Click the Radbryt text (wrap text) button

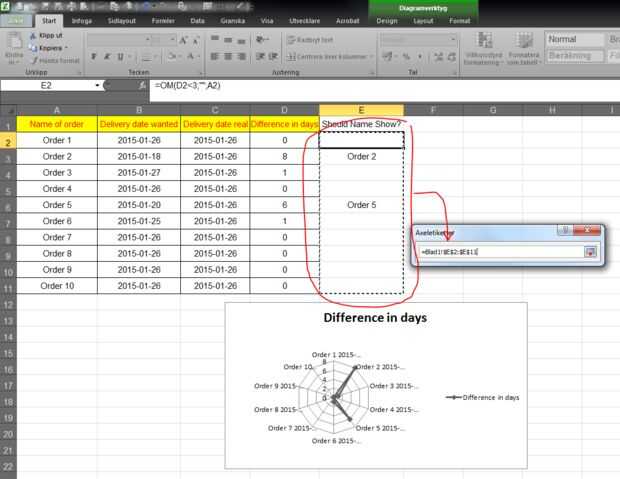click(310, 40)
